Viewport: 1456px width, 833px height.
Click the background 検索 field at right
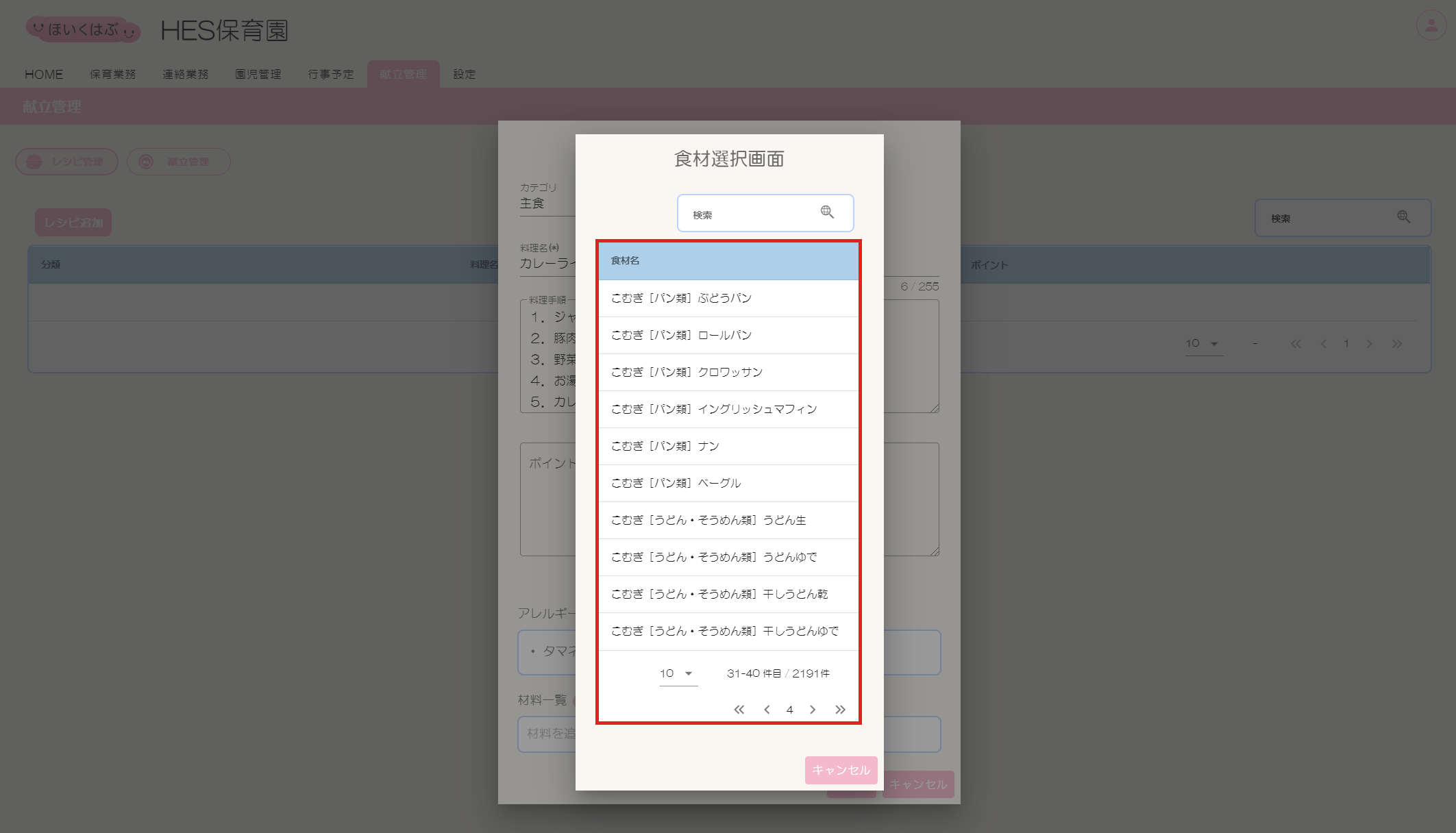click(x=1343, y=218)
